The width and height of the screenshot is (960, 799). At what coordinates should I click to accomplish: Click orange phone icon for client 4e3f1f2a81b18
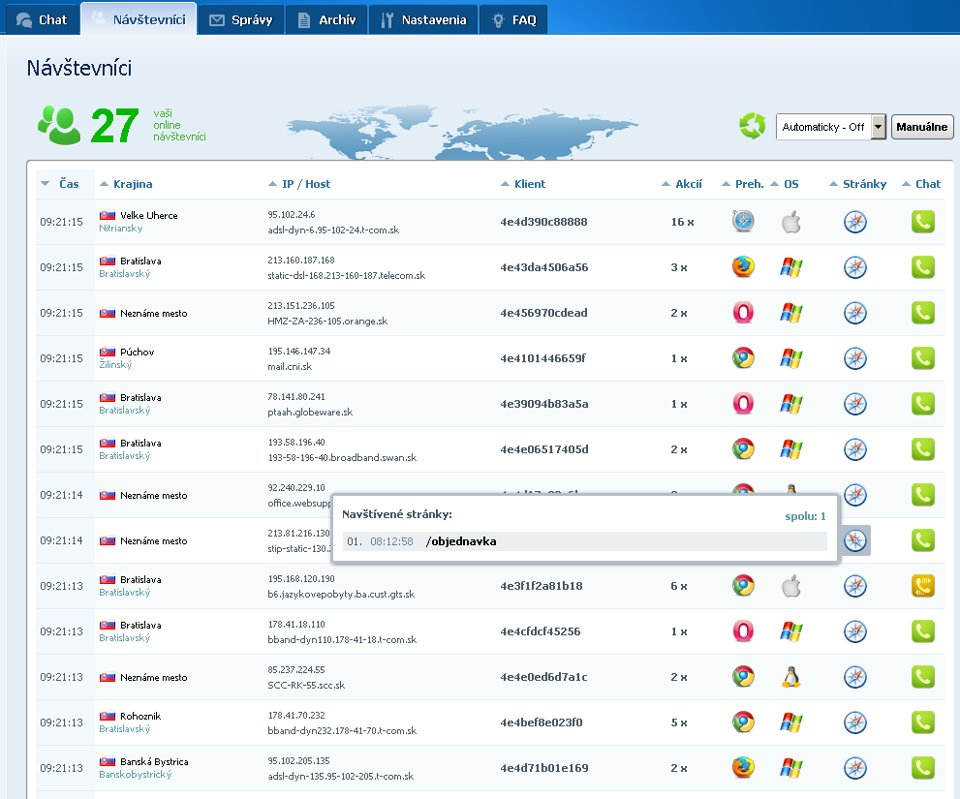[x=923, y=586]
